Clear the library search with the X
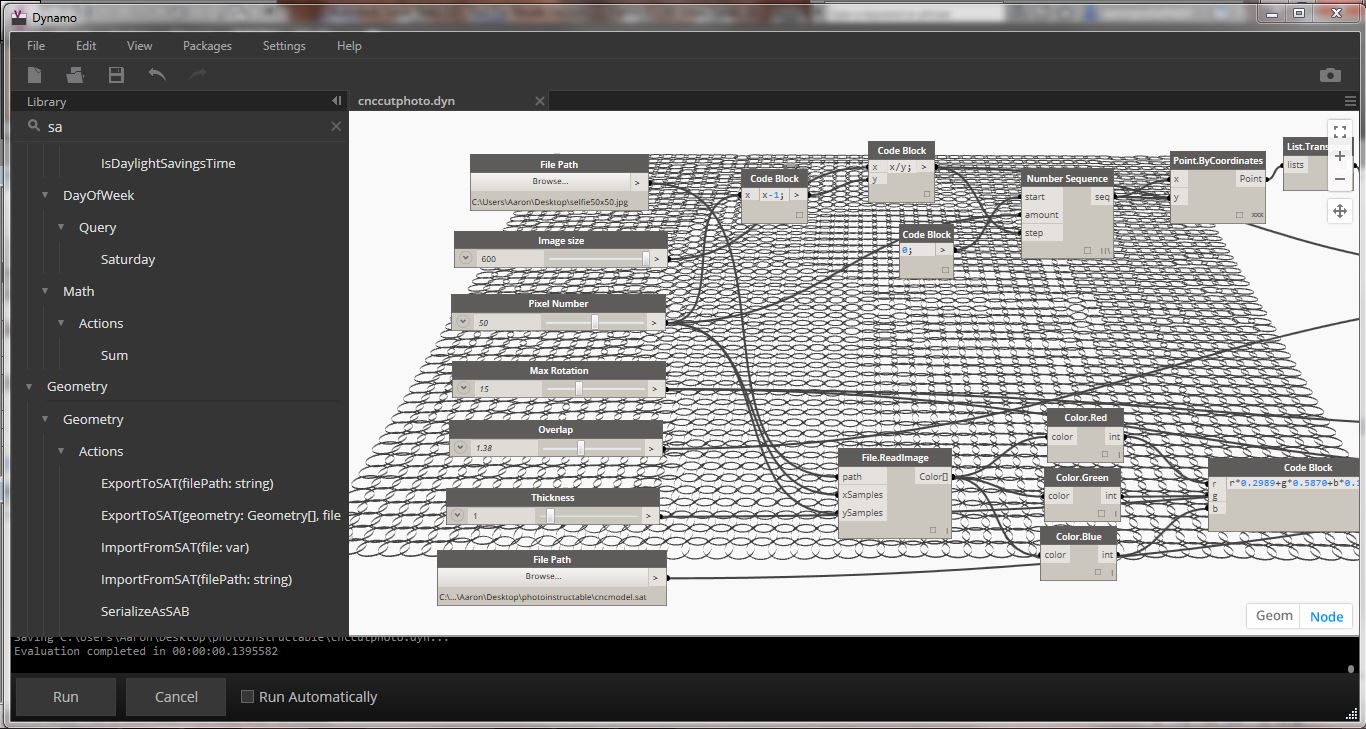Screen dimensions: 1366x729 tap(335, 126)
